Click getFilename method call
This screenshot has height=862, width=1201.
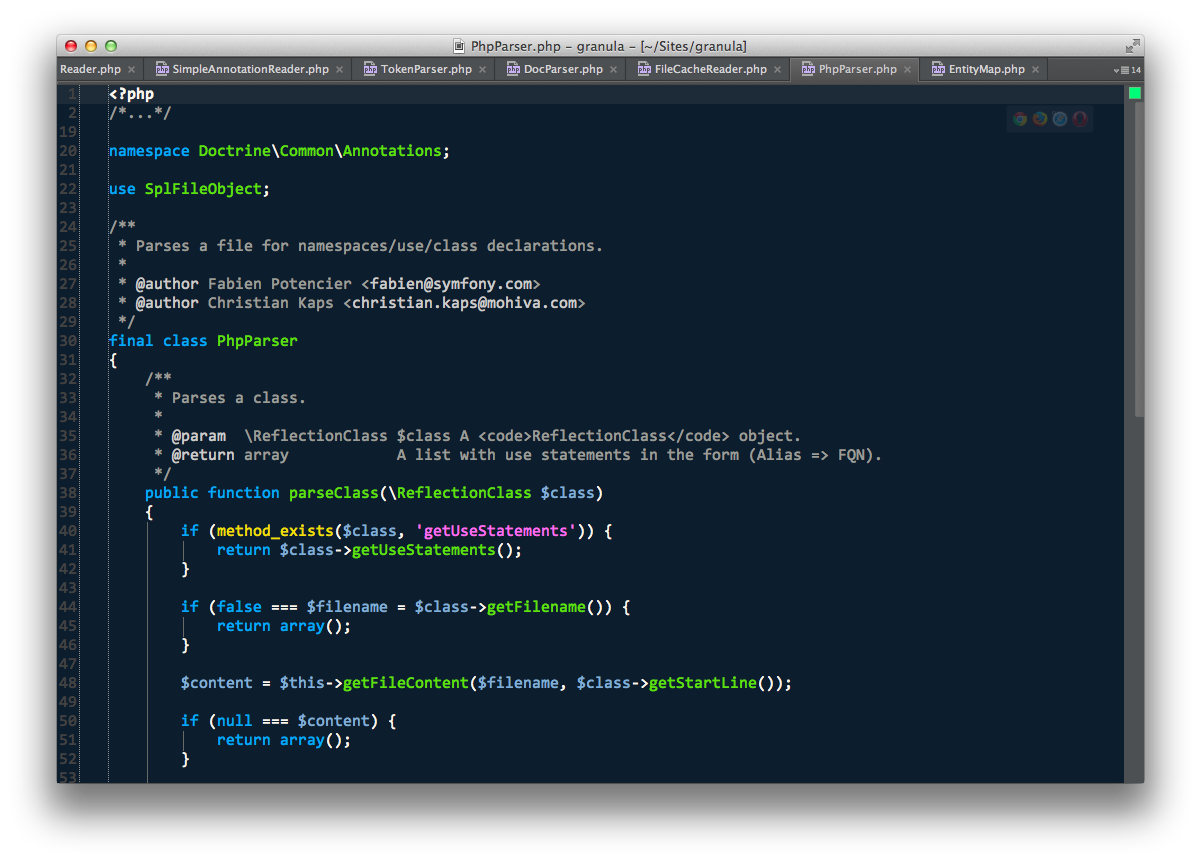tap(536, 607)
